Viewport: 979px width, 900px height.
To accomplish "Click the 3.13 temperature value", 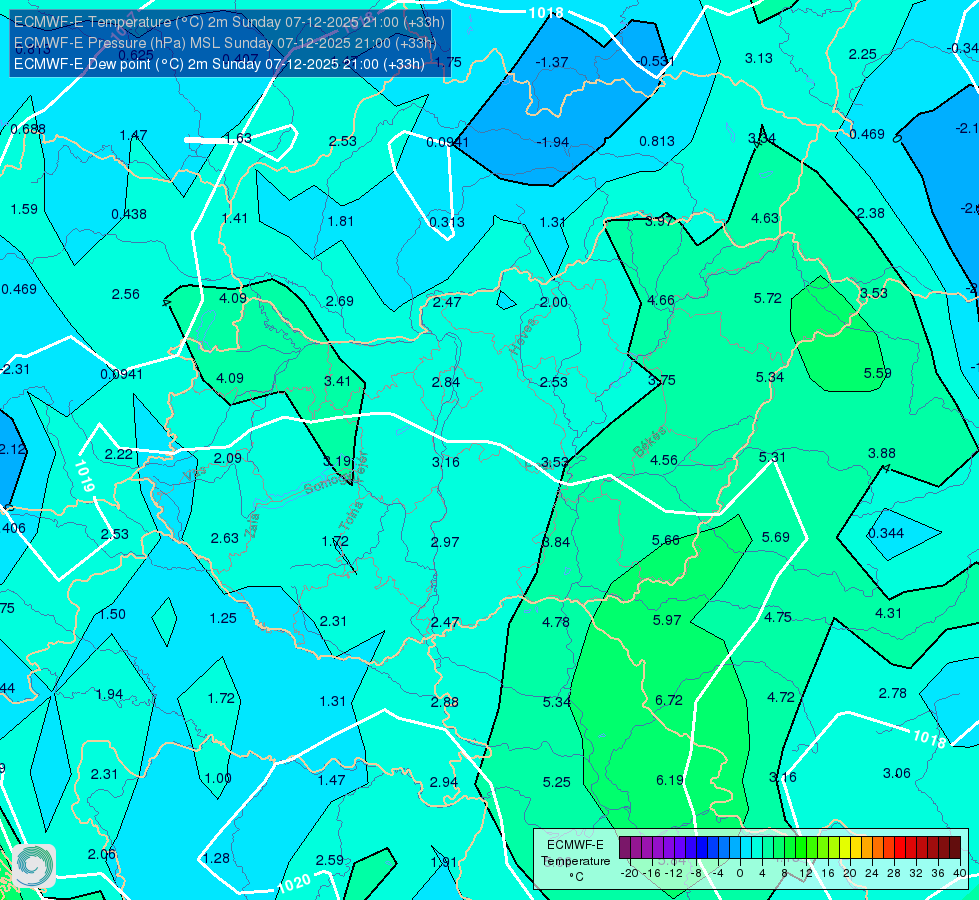I will 759,59.
